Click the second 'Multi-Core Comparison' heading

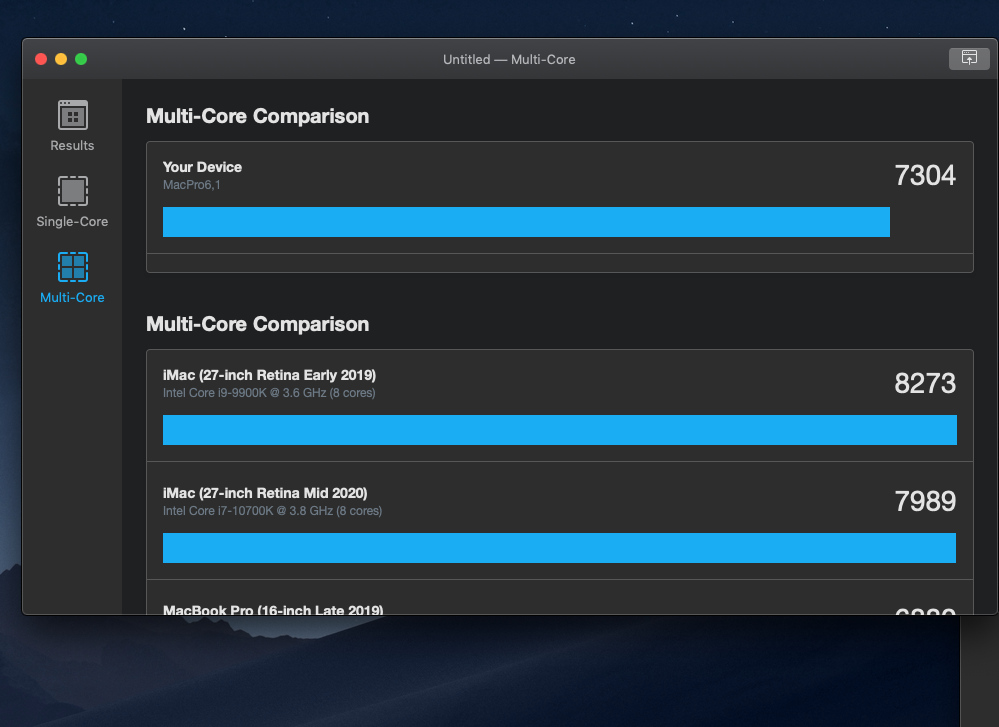point(257,324)
